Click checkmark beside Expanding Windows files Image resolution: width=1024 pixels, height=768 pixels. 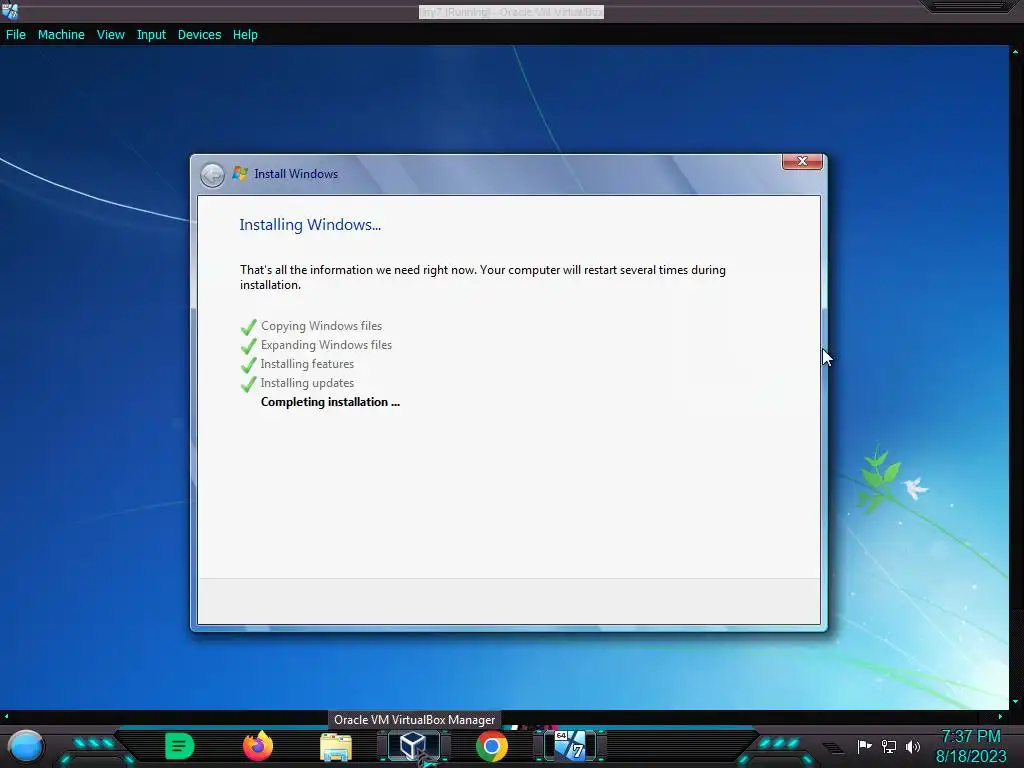point(248,345)
